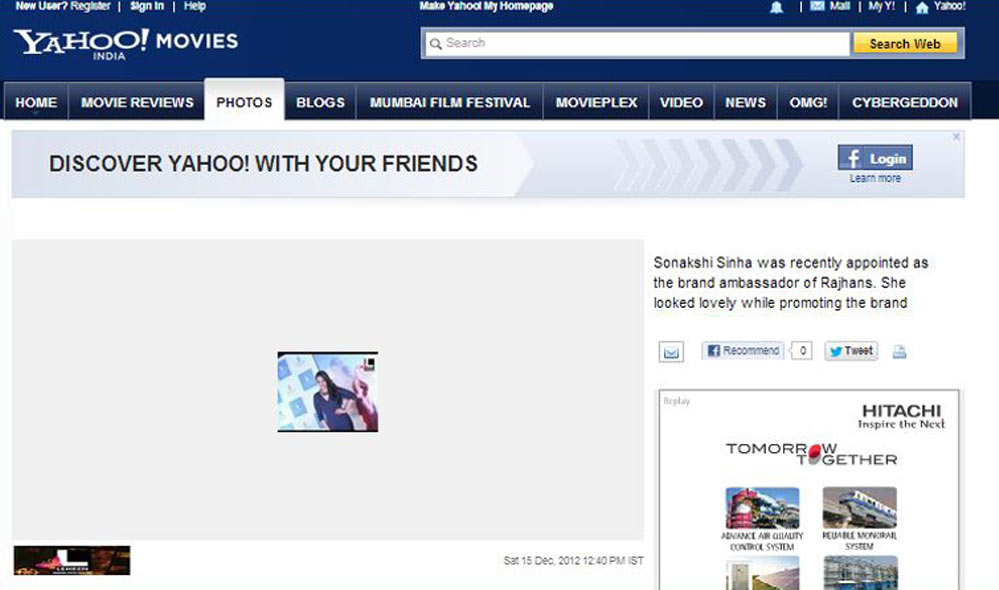Click the Facebook Login button
The height and width of the screenshot is (590, 999).
click(875, 158)
